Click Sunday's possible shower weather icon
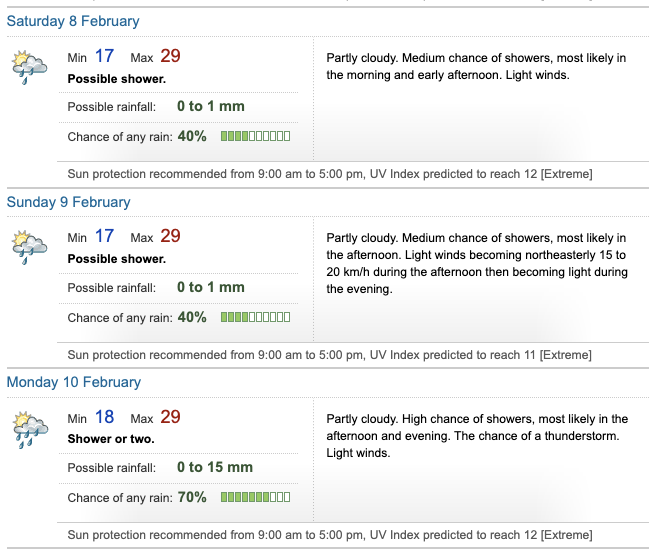 pos(30,247)
